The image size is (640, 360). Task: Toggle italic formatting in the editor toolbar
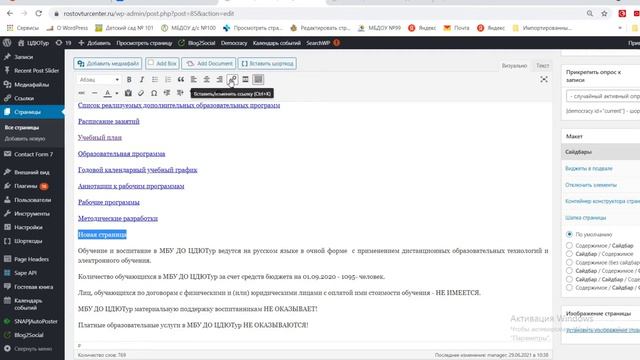(x=142, y=80)
